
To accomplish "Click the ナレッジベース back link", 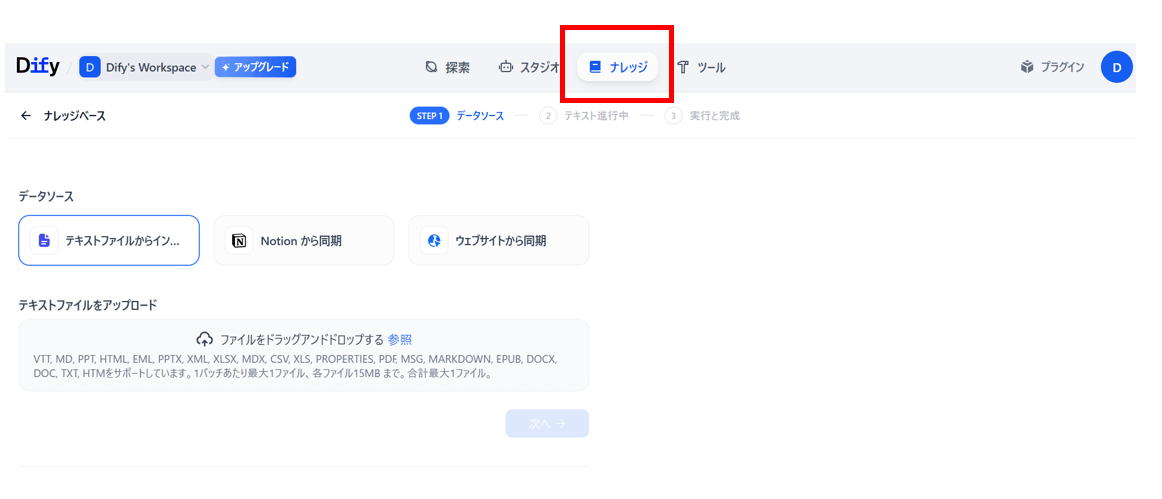I will [75, 116].
